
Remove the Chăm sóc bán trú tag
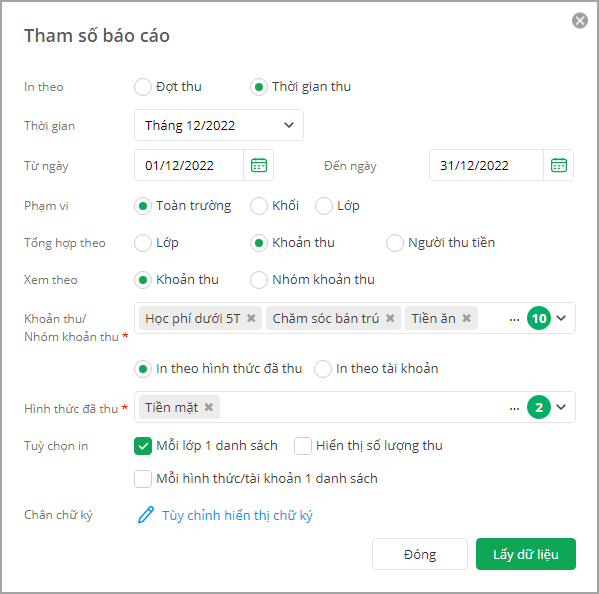coord(390,318)
